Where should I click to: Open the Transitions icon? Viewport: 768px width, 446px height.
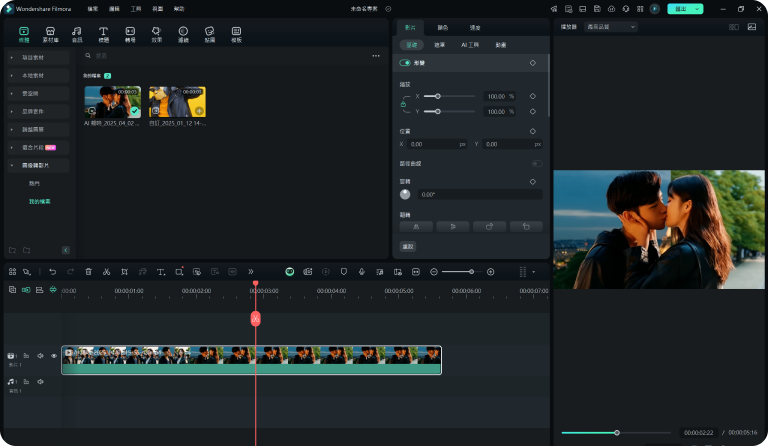click(x=130, y=34)
